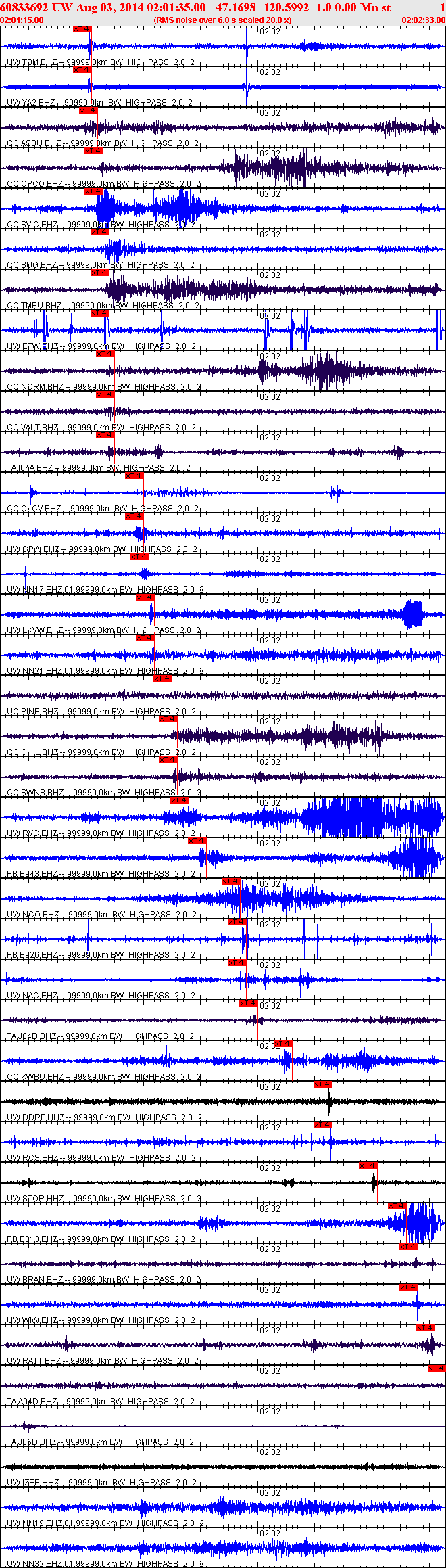
Task: Click the red pick flag on PB B943 trace
Action: pyautogui.click(x=197, y=841)
